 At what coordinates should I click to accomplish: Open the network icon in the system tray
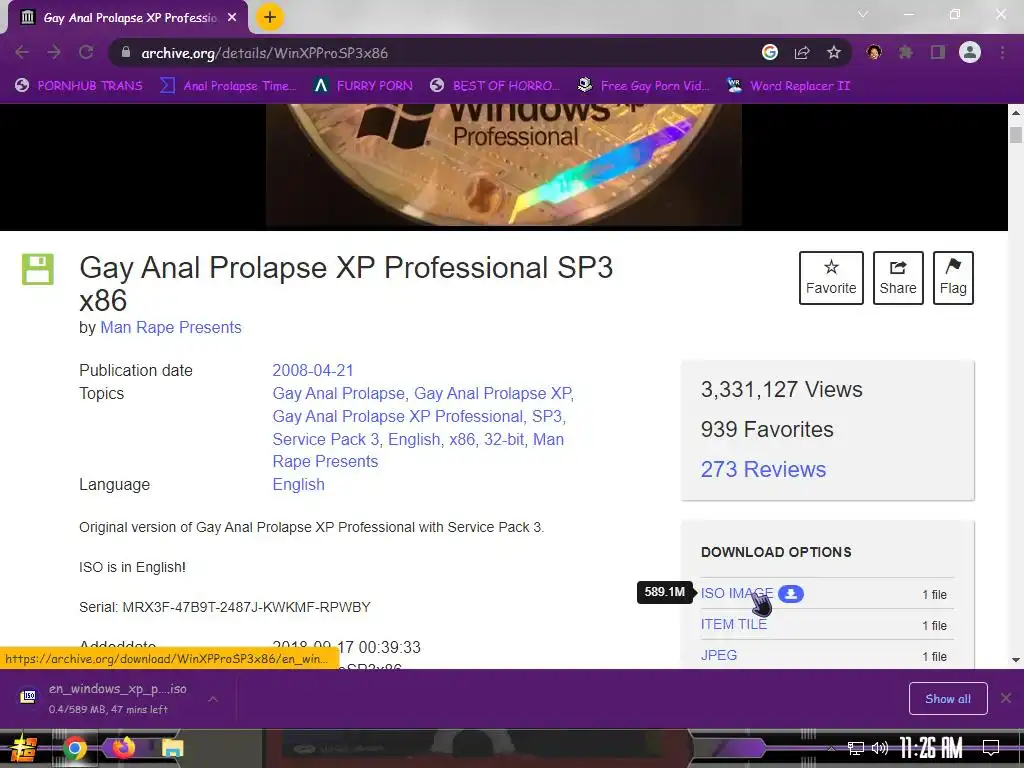pyautogui.click(x=856, y=748)
